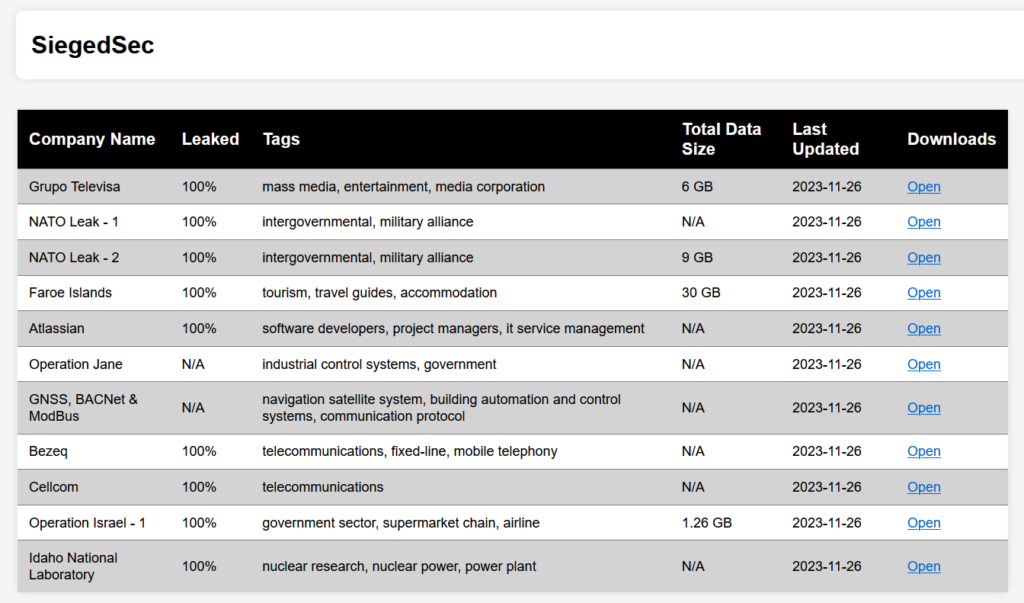Open the Faroe Islands download link
Screen dimensions: 1024x603
[923, 293]
